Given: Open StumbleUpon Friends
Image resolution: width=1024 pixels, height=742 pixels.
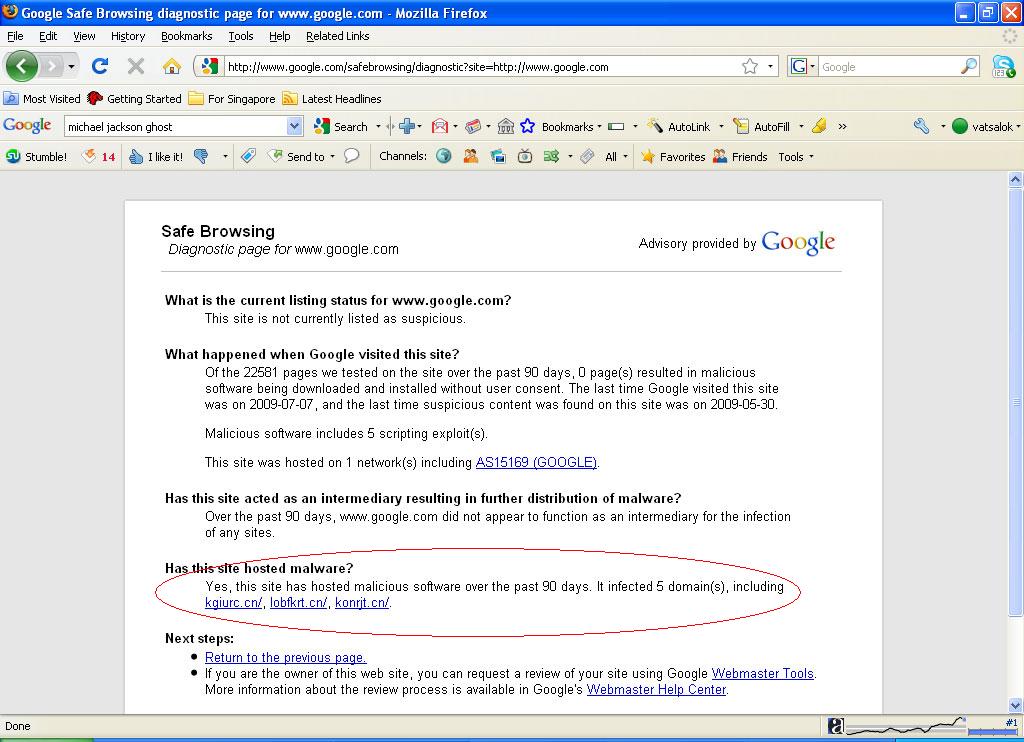Looking at the screenshot, I should pos(740,157).
